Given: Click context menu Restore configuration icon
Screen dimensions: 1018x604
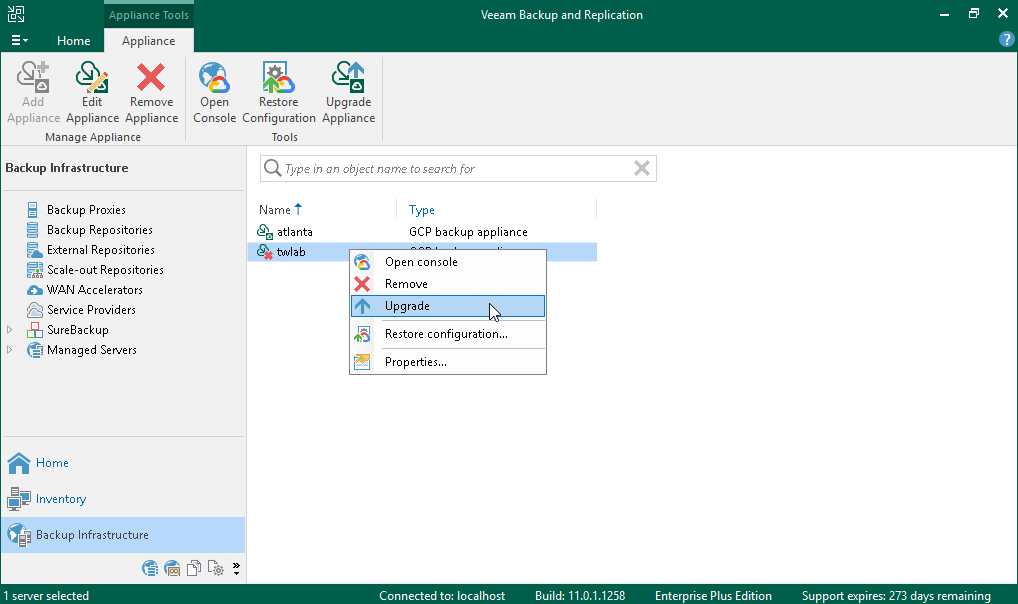Looking at the screenshot, I should [x=362, y=334].
